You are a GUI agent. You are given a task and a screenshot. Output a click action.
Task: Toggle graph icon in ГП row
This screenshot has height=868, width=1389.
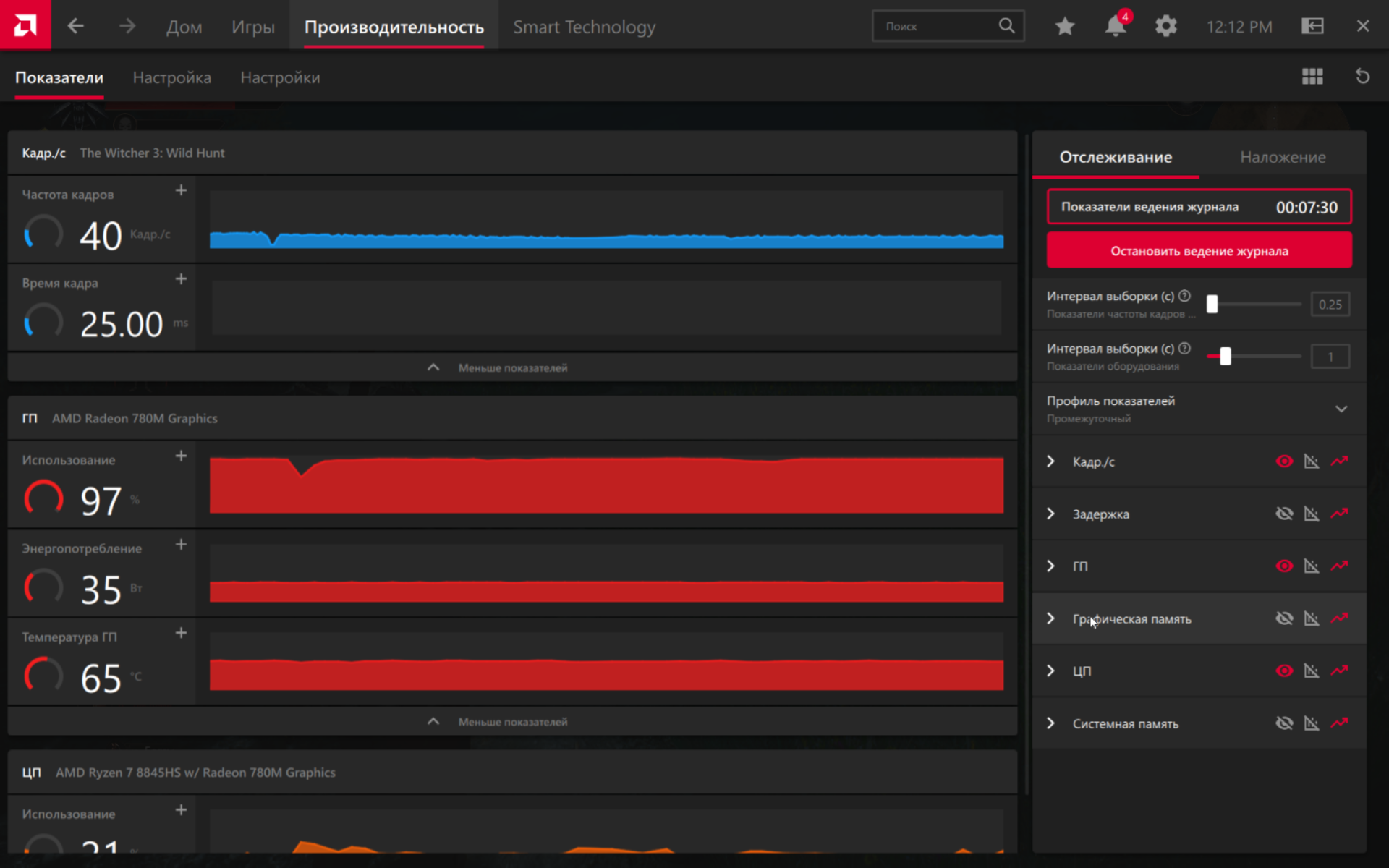coord(1312,566)
